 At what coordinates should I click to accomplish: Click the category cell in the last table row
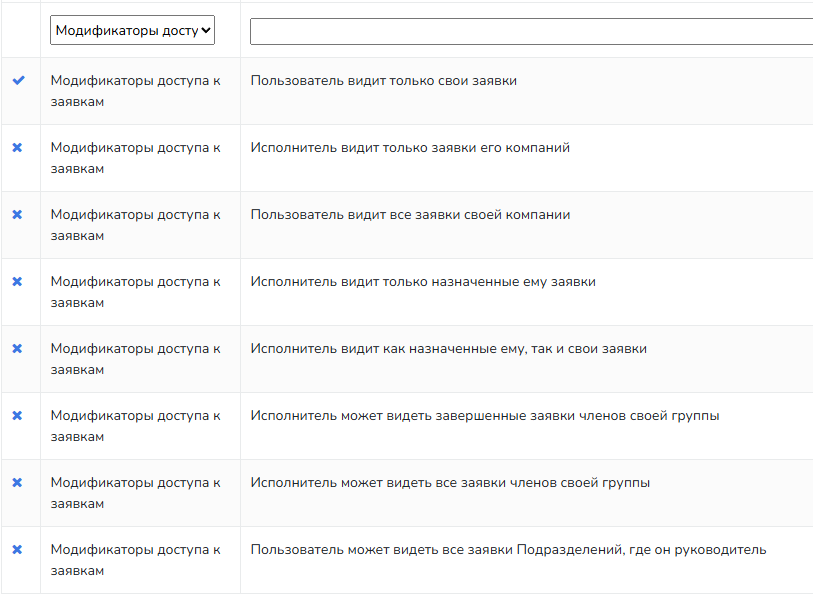(x=136, y=560)
